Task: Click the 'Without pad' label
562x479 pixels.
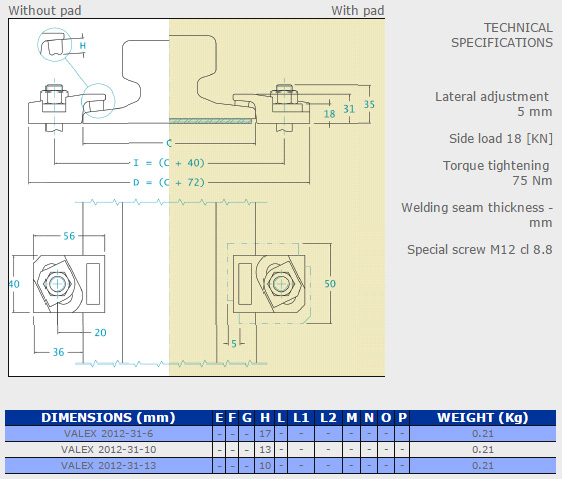Action: pyautogui.click(x=45, y=10)
